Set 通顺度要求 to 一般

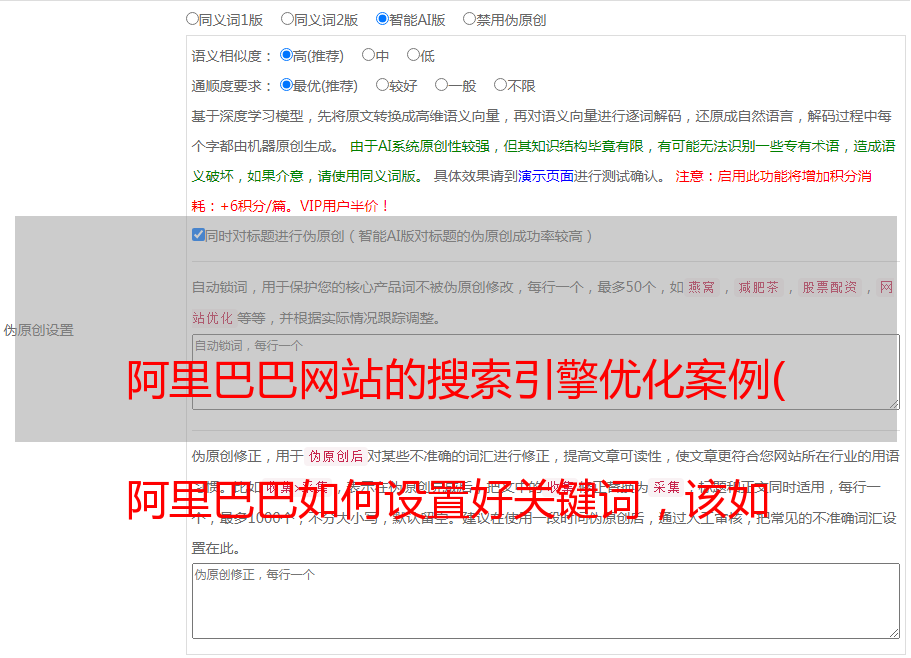[442, 85]
